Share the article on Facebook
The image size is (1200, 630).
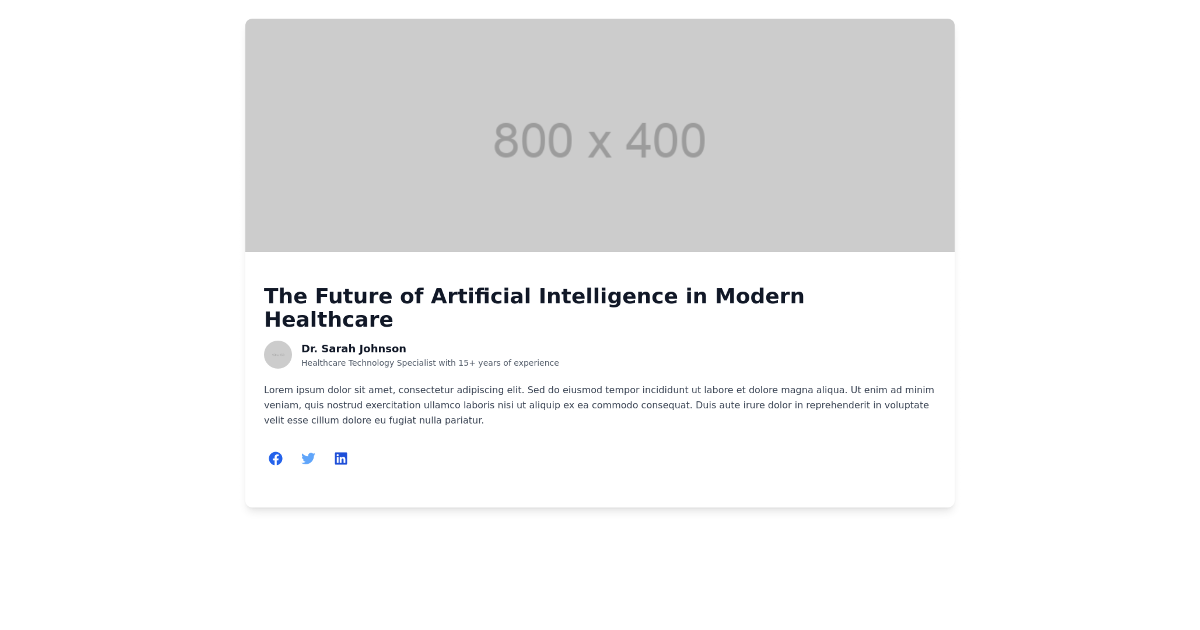(276, 459)
